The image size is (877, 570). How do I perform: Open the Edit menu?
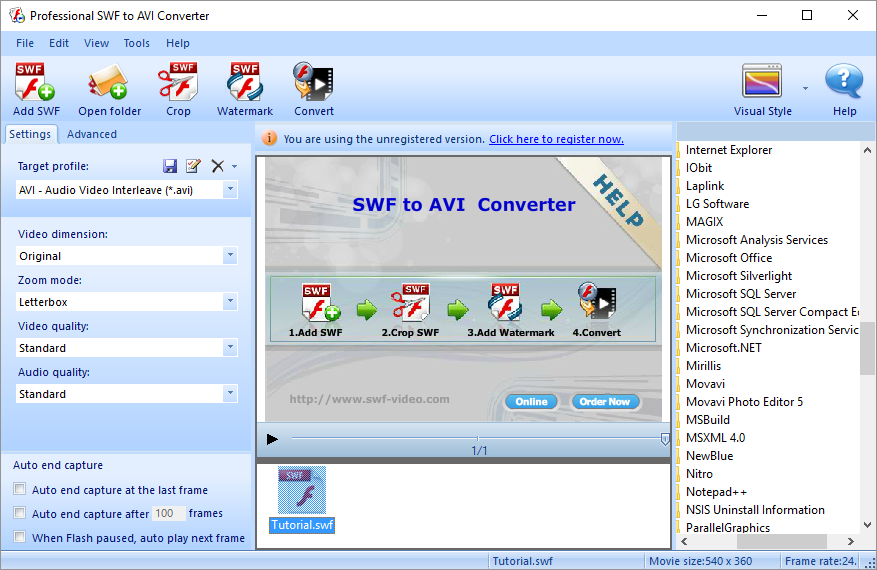coord(59,43)
